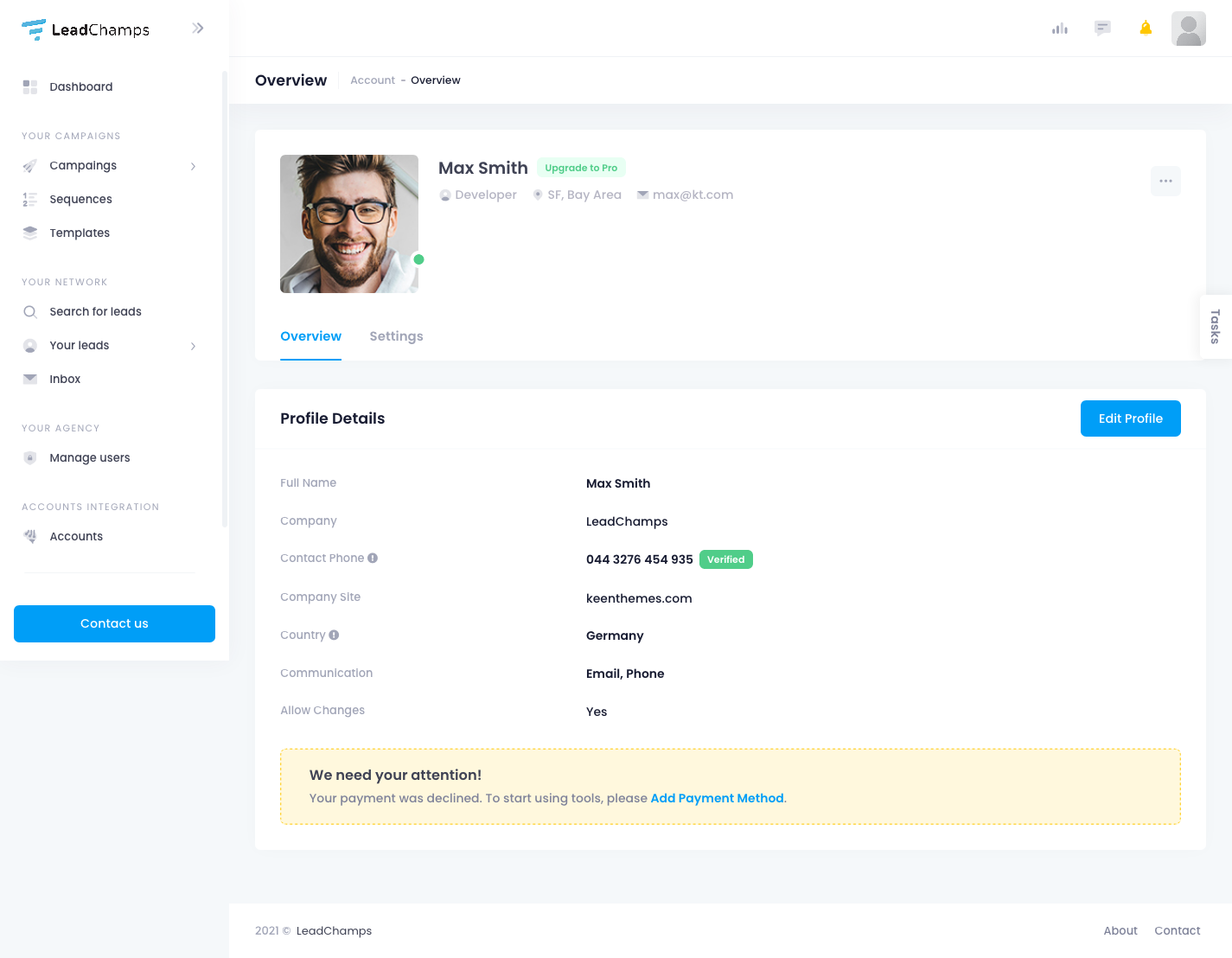Switch to the Settings tab

point(396,336)
